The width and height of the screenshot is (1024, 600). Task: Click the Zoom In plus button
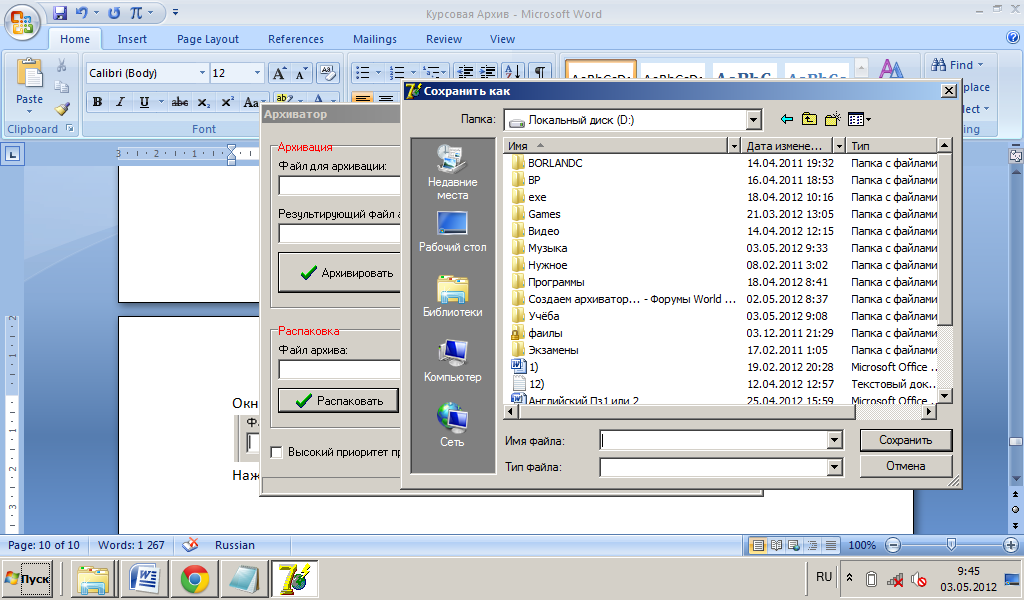pos(1010,545)
